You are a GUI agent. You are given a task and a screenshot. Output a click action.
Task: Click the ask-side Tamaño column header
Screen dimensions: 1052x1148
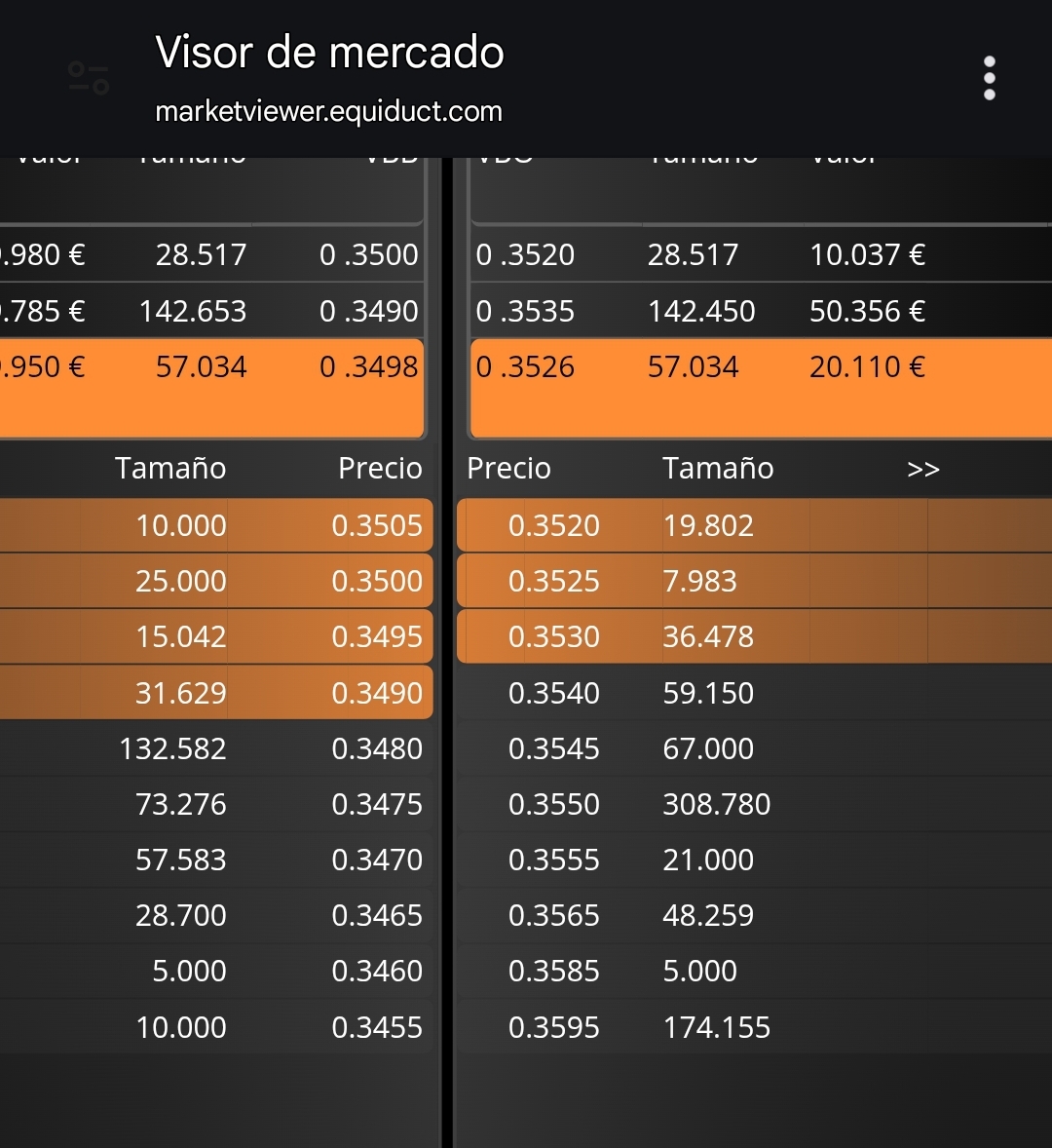[718, 469]
